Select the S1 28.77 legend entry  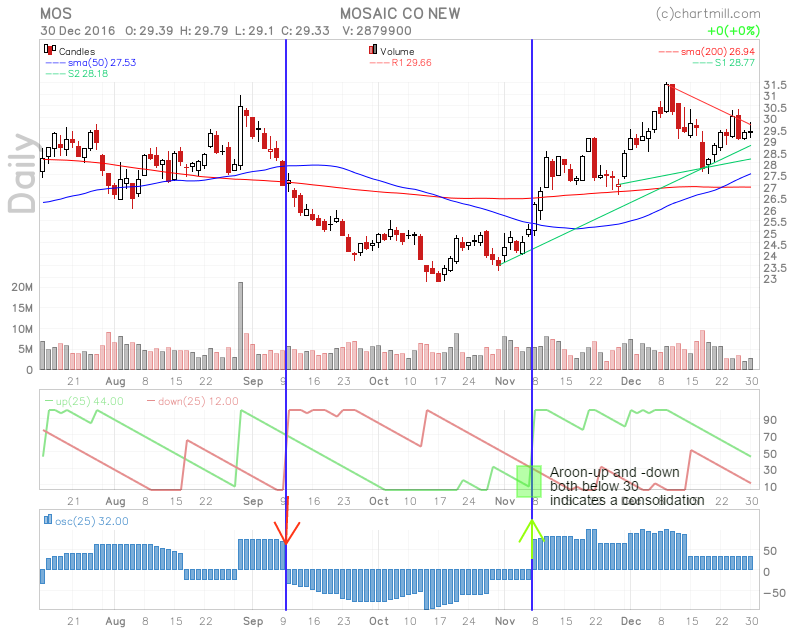[x=723, y=63]
